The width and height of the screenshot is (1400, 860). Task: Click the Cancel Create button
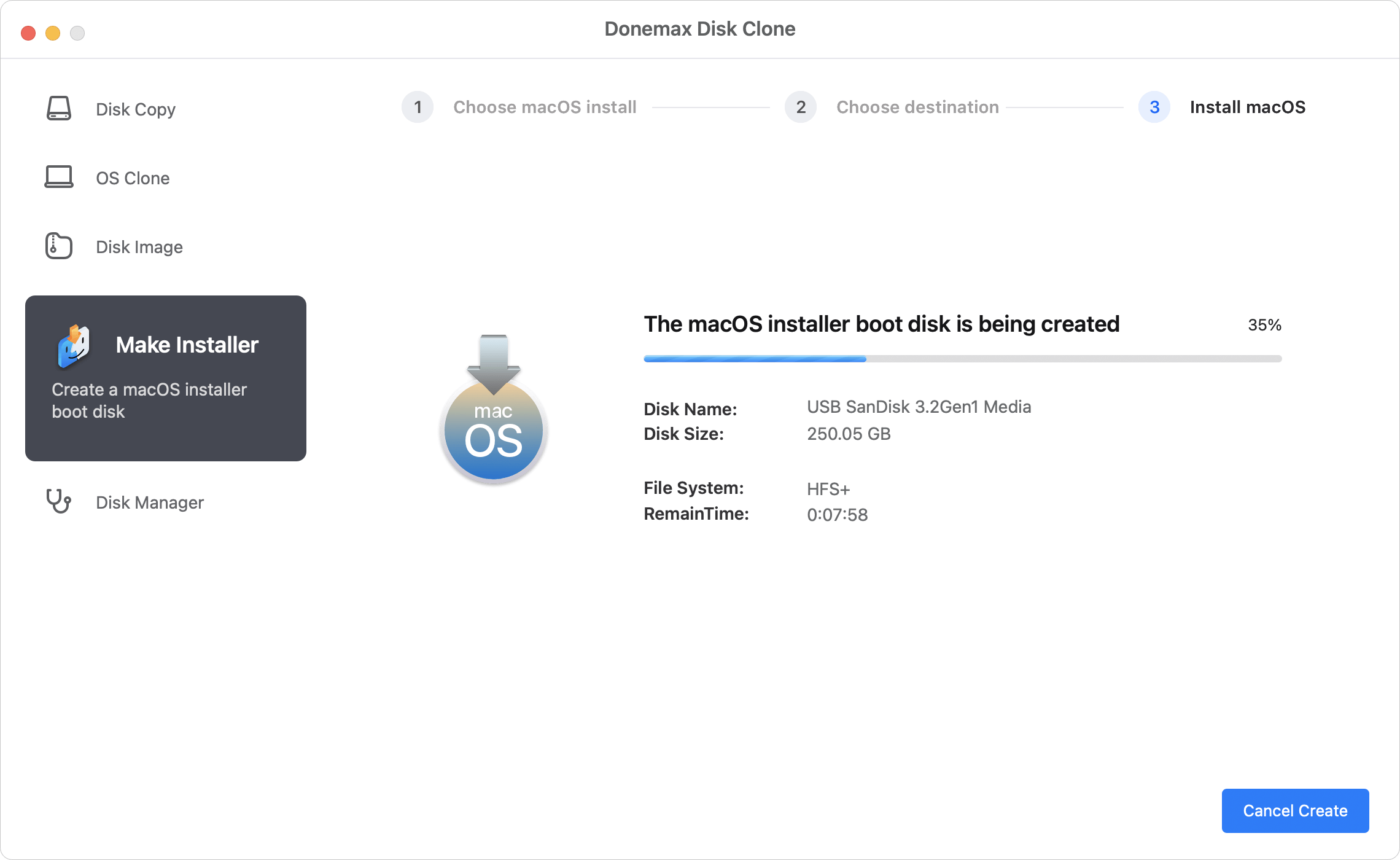1294,810
